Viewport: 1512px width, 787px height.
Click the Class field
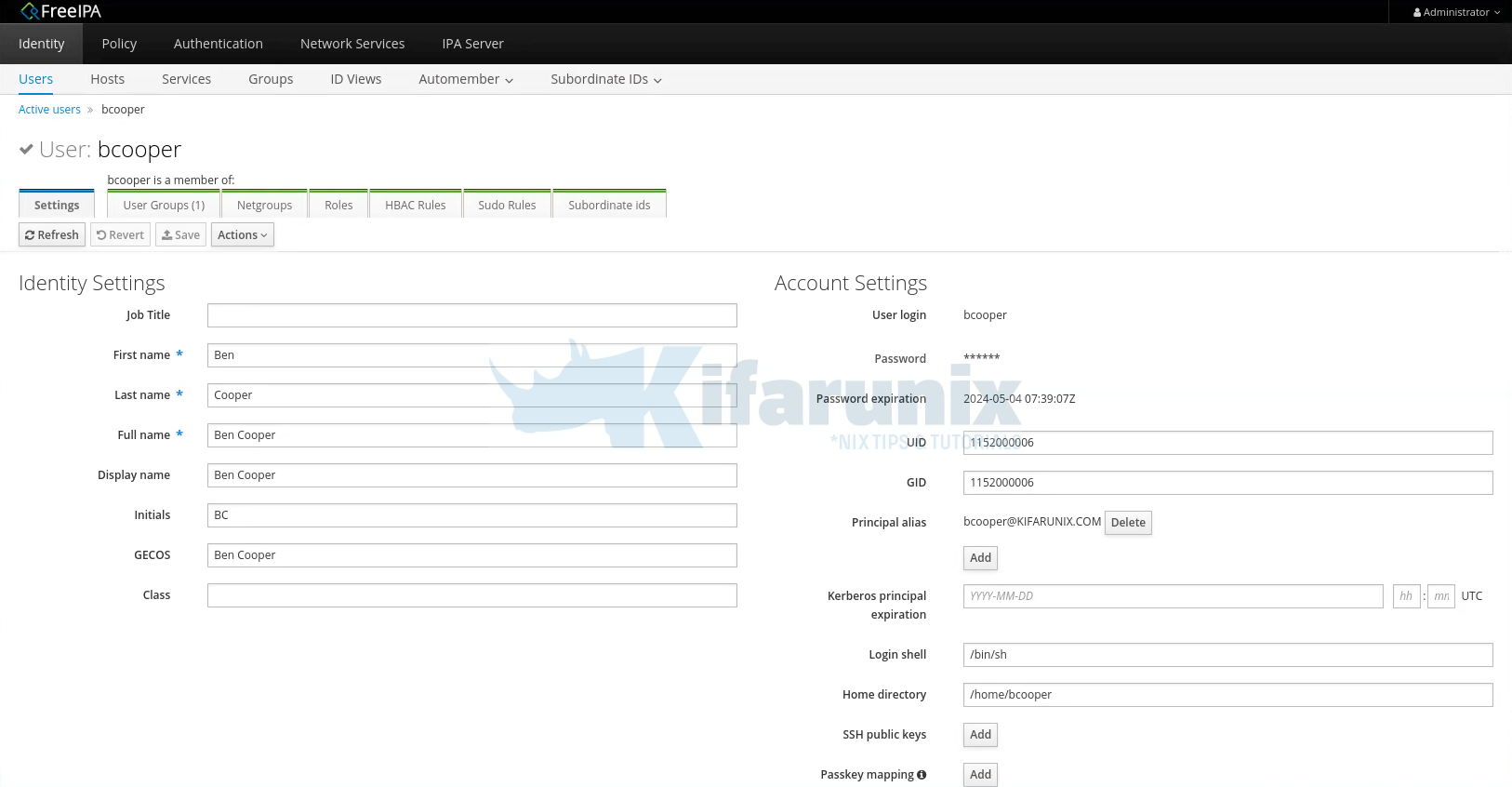[x=472, y=595]
